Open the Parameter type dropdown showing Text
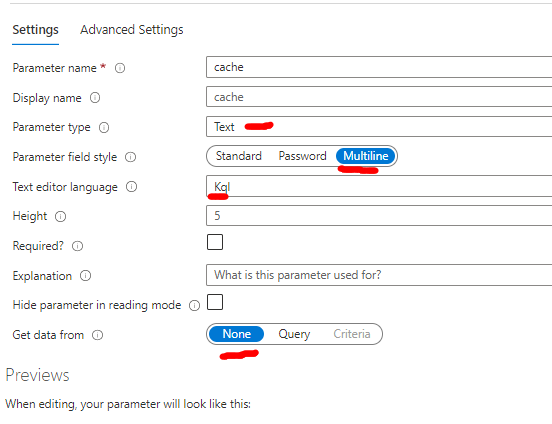 [379, 126]
